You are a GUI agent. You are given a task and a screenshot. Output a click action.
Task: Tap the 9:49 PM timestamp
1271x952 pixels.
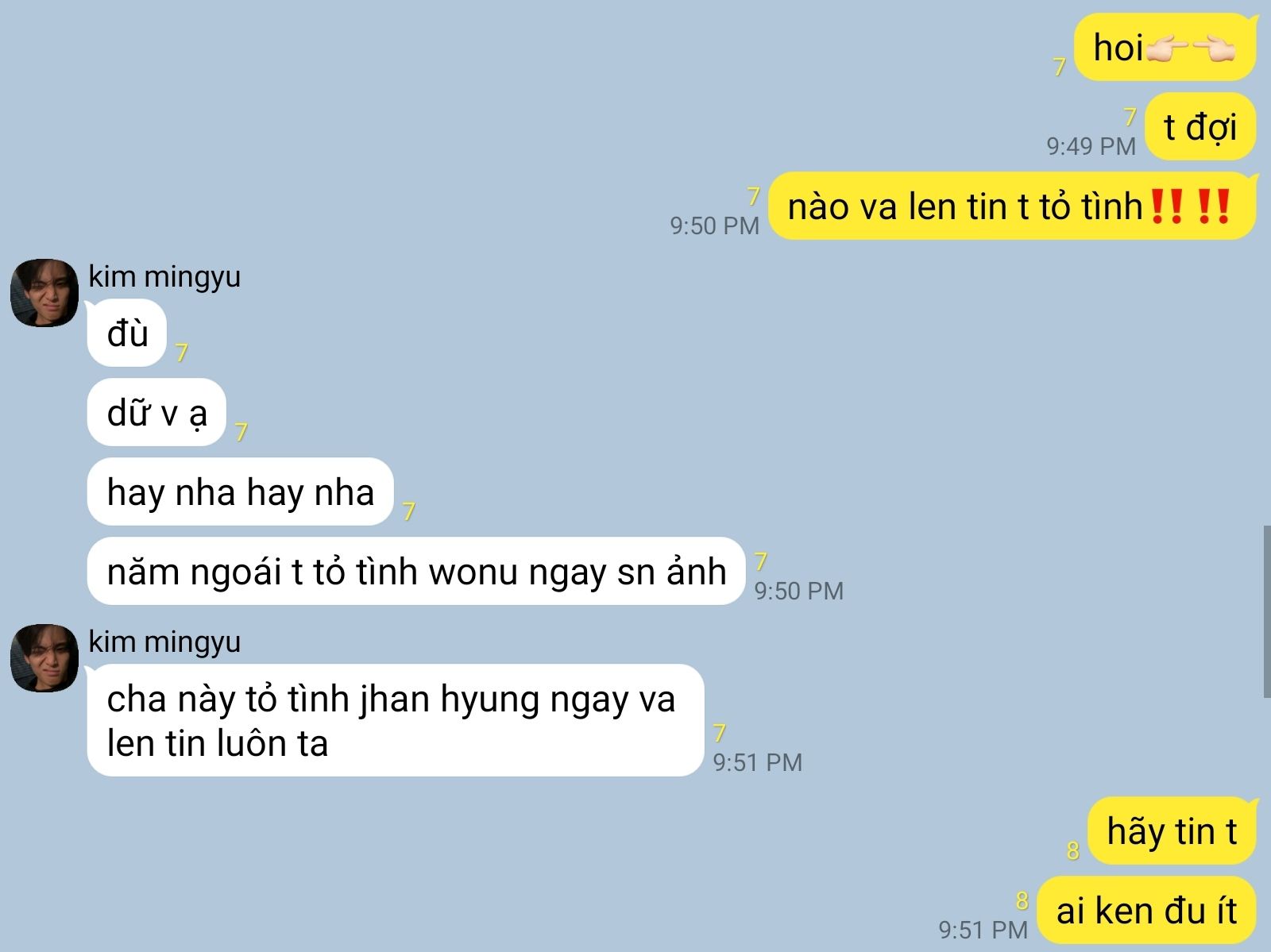[x=1091, y=146]
